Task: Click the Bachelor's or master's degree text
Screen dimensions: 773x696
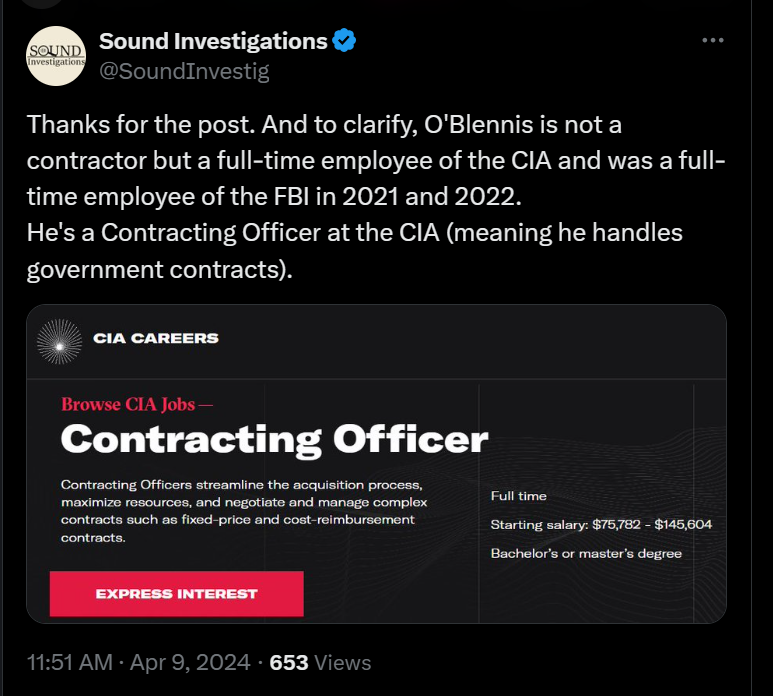Action: pos(586,553)
